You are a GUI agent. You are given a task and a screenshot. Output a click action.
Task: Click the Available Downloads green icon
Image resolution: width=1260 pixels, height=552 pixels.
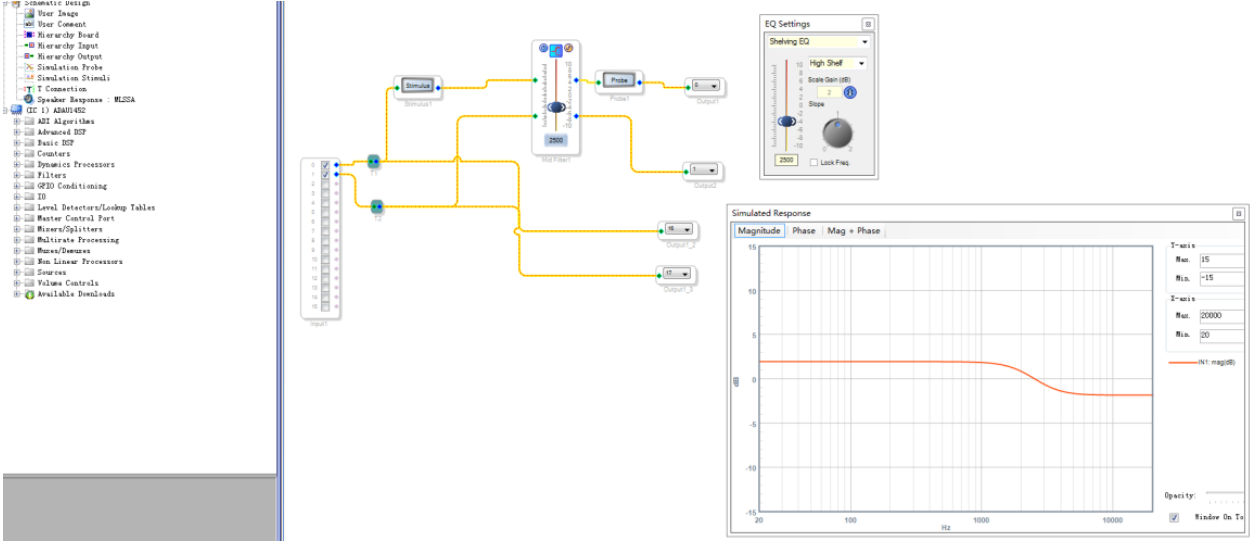[29, 294]
